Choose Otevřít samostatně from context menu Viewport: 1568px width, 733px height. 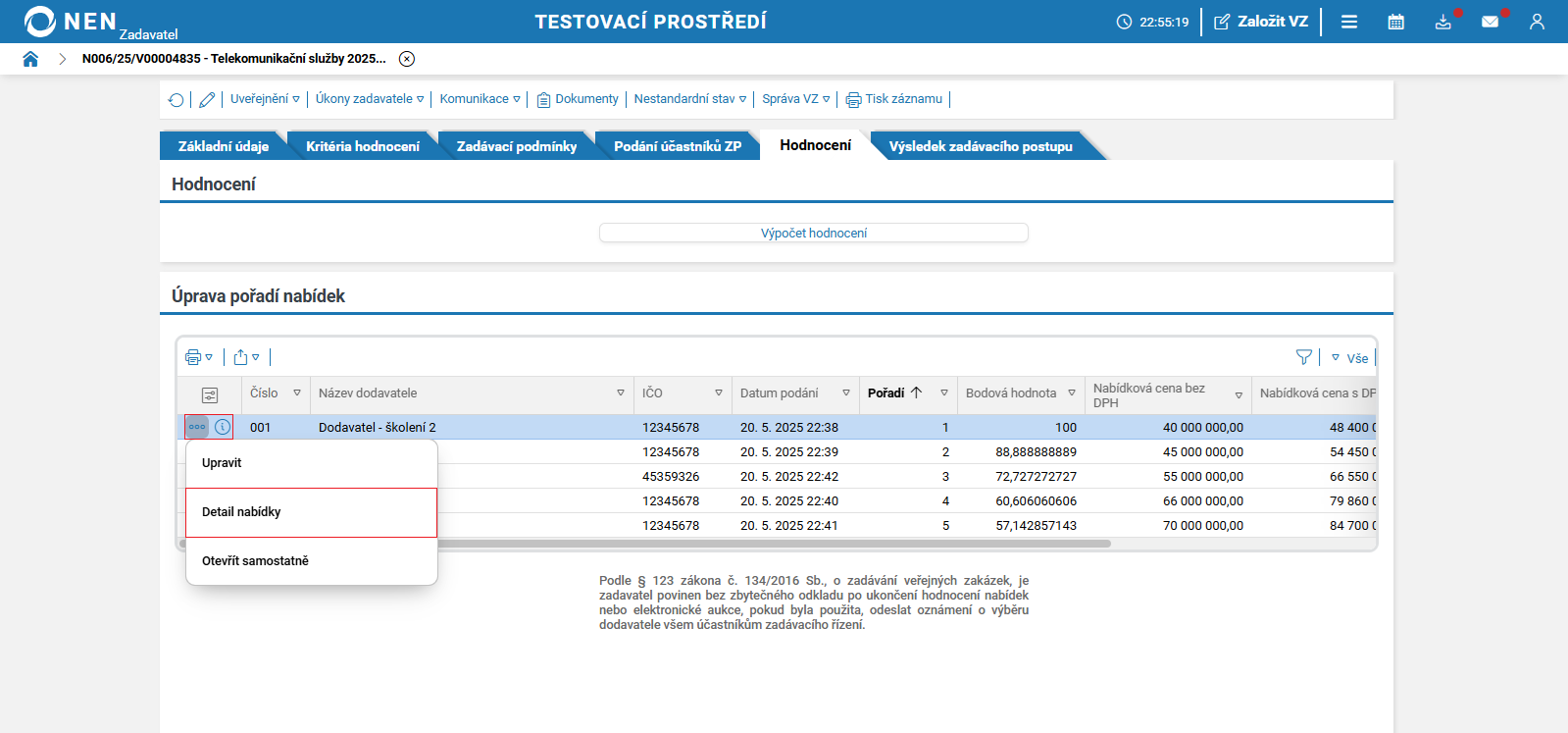pyautogui.click(x=312, y=561)
